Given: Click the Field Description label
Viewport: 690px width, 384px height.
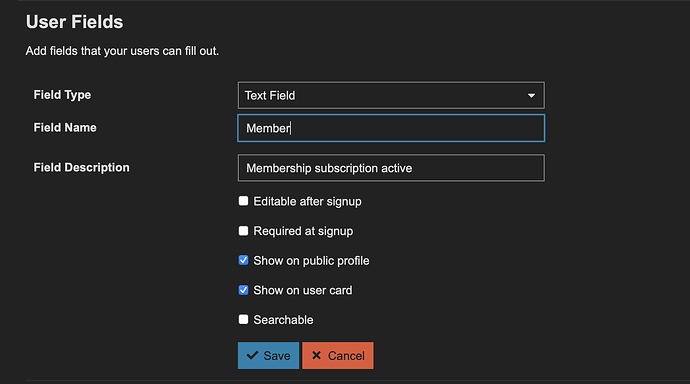Looking at the screenshot, I should click(x=81, y=168).
